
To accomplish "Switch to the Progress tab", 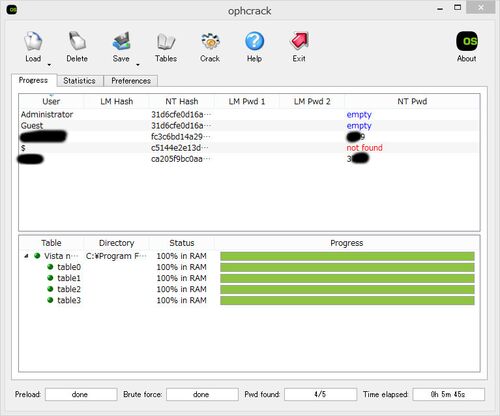I will coord(33,80).
